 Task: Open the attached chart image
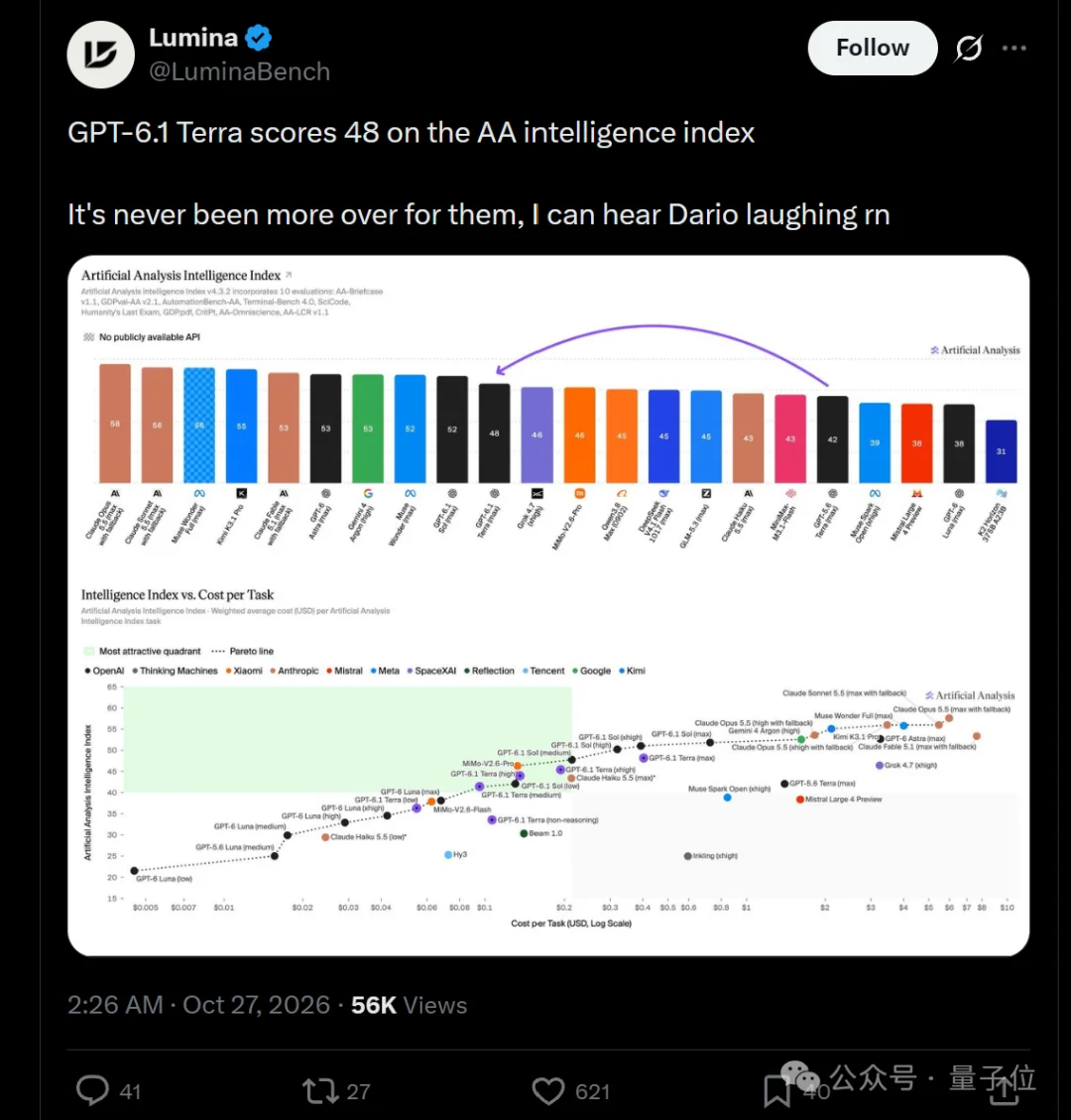(x=548, y=606)
